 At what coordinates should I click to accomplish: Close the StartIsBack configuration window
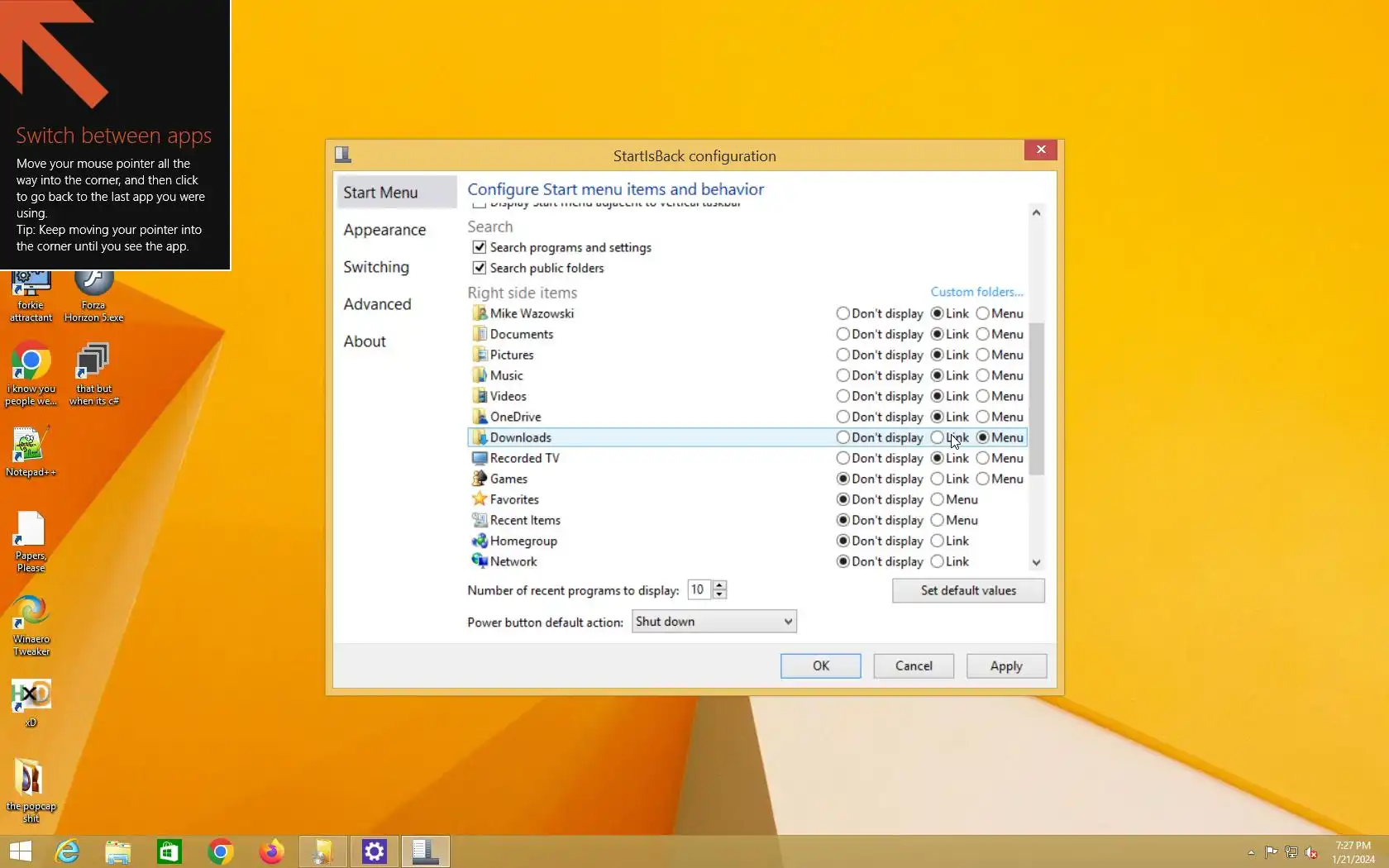1041,150
